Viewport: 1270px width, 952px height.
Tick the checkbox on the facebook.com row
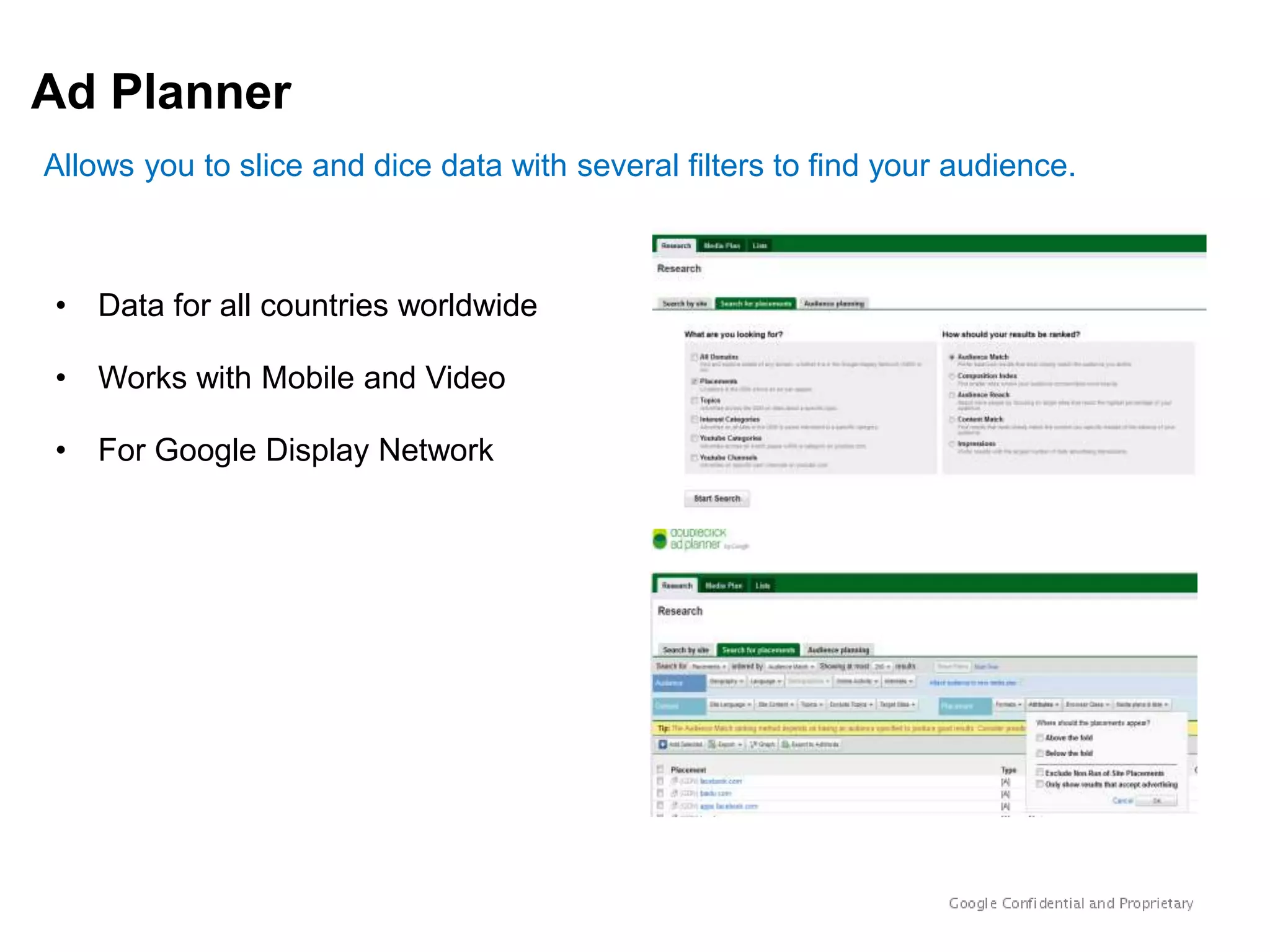coord(660,781)
